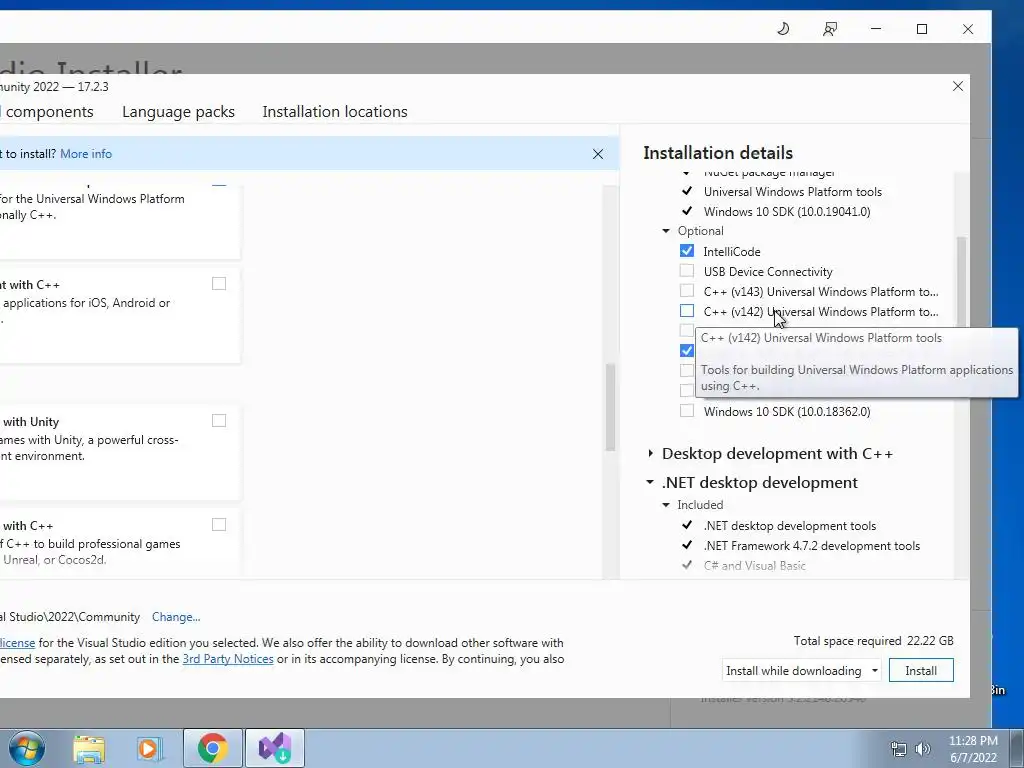Click the Install button
Screen dimensions: 1024x768
pos(921,671)
